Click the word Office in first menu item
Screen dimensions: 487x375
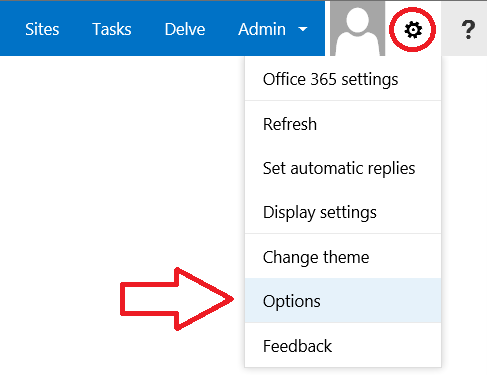coord(284,79)
